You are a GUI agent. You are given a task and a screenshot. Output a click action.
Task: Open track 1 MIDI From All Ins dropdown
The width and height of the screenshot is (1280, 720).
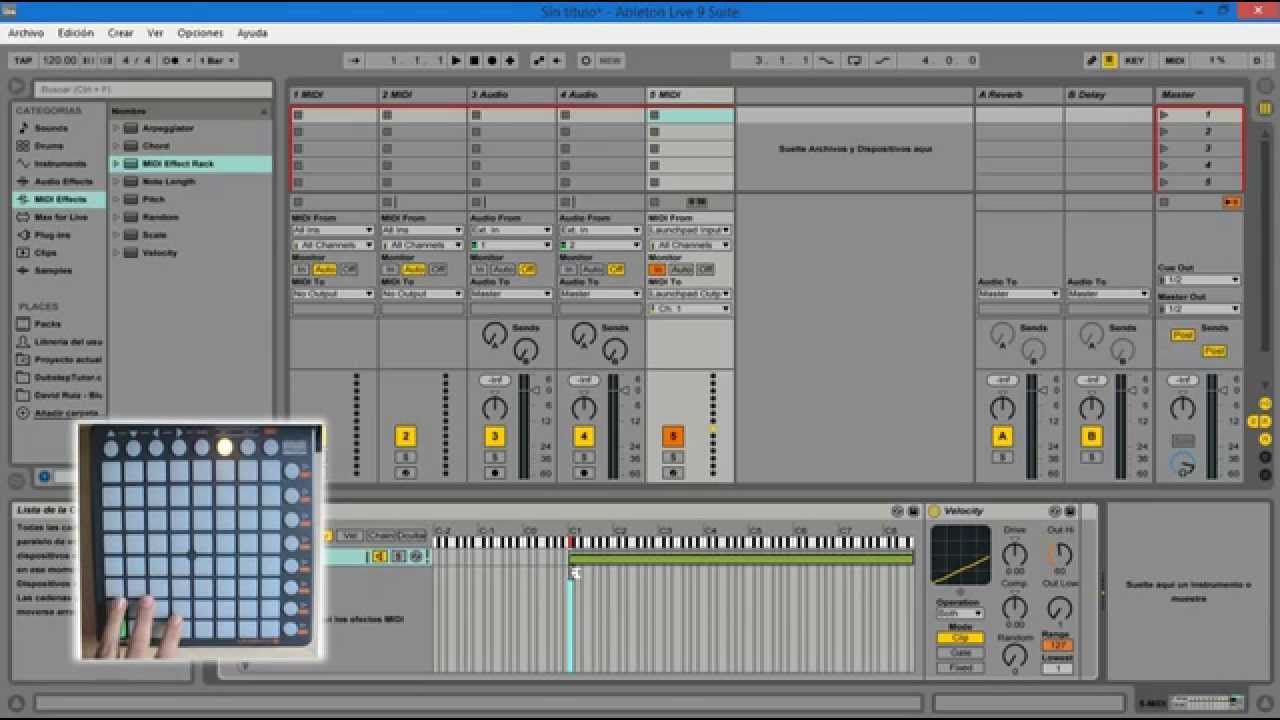pyautogui.click(x=333, y=230)
